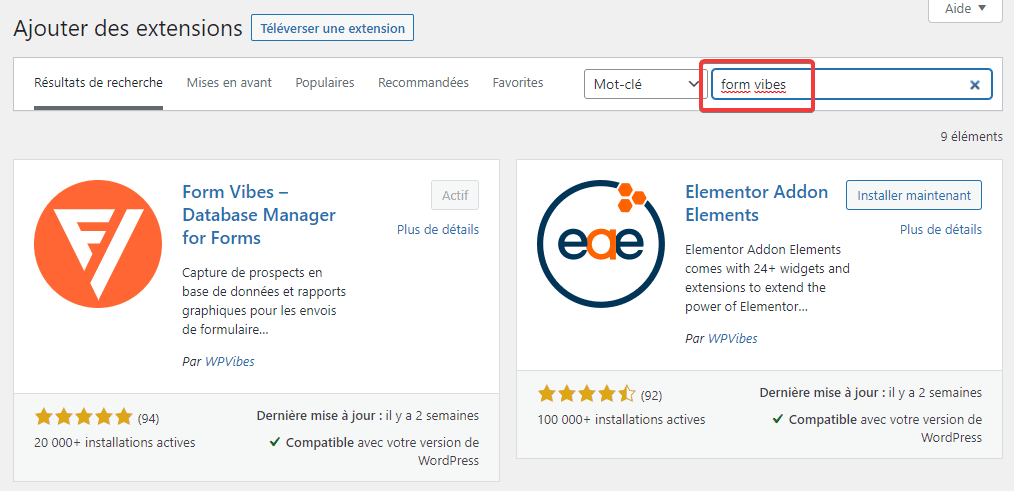The width and height of the screenshot is (1014, 491).
Task: Click the 20 000+ installations actives text
Action: tap(114, 443)
